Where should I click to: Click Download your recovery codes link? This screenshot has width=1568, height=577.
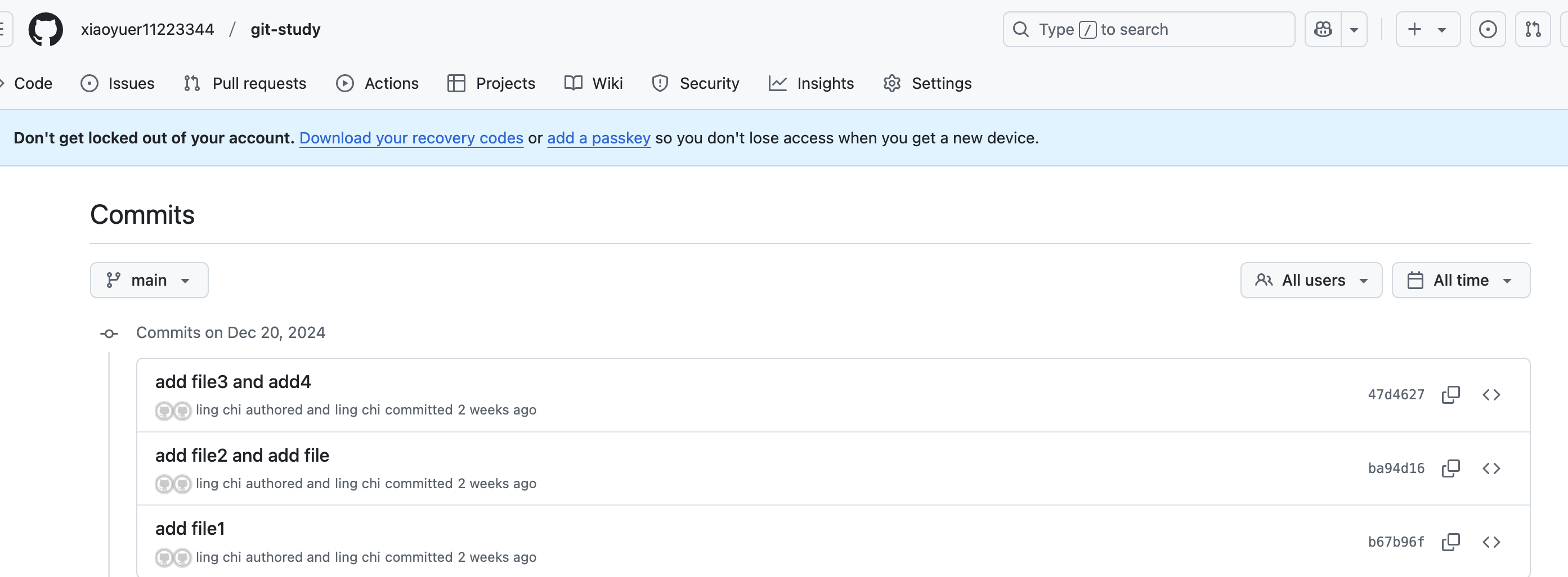[x=411, y=138]
